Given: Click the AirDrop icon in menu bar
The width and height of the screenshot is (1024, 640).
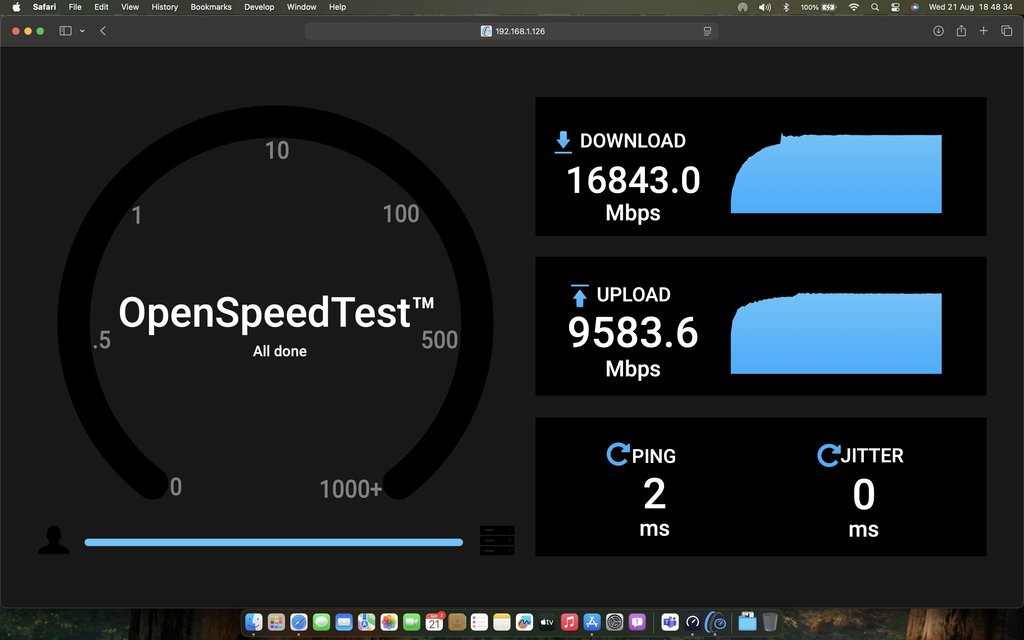Looking at the screenshot, I should (x=743, y=7).
